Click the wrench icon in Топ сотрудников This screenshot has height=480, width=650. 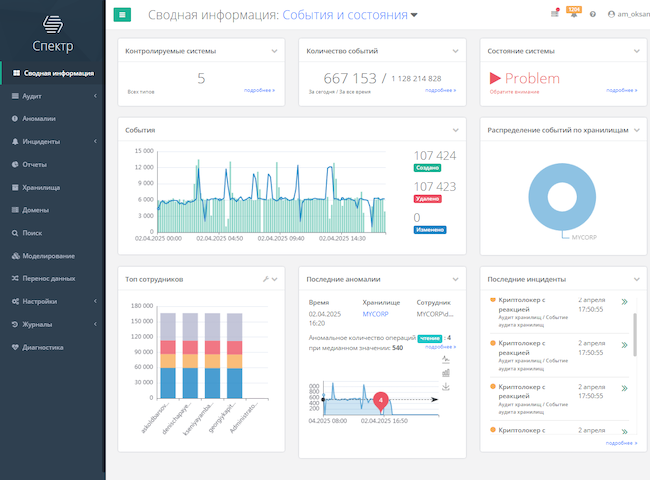click(265, 279)
